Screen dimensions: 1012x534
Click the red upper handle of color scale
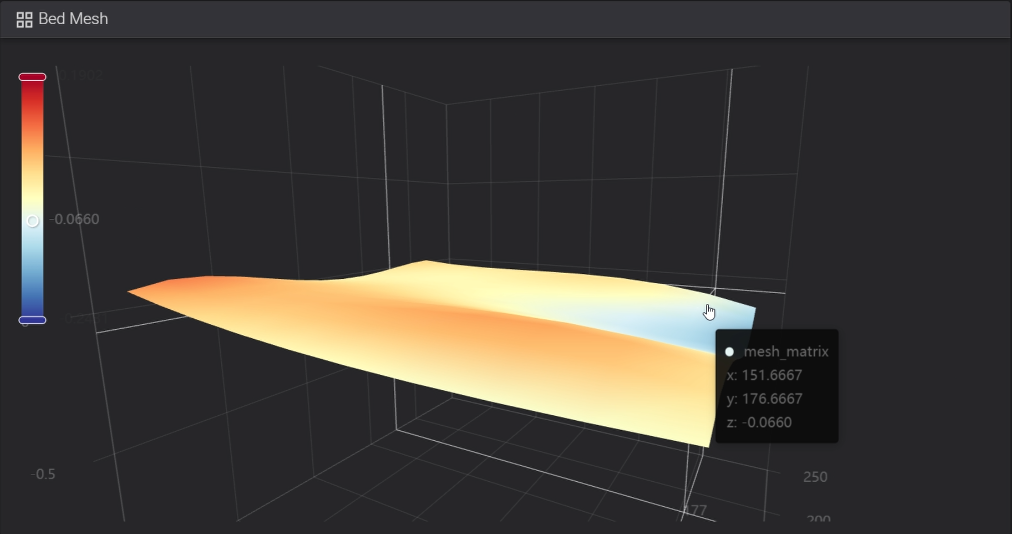[32, 77]
